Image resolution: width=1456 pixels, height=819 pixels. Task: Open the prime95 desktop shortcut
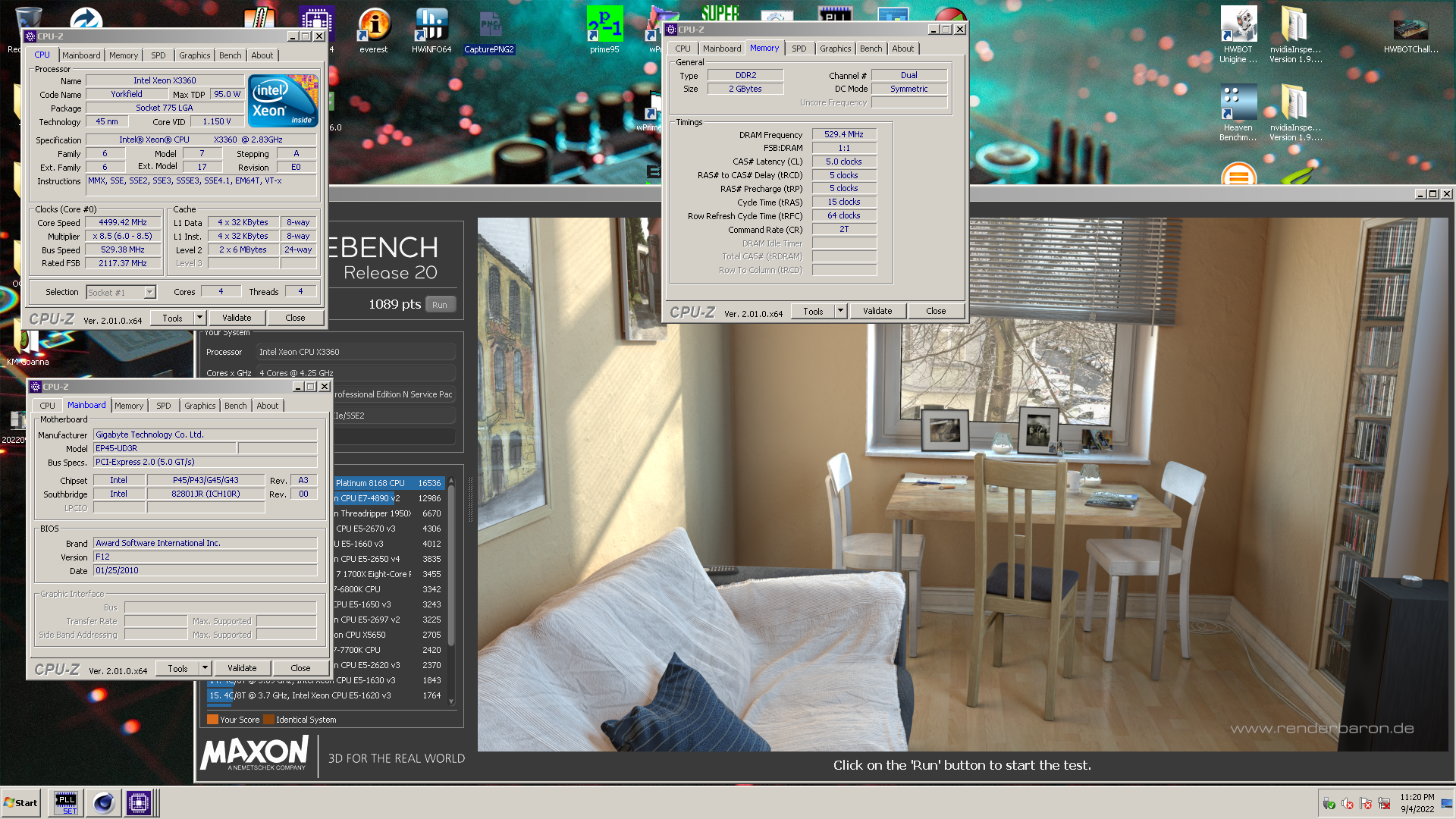coord(604,30)
